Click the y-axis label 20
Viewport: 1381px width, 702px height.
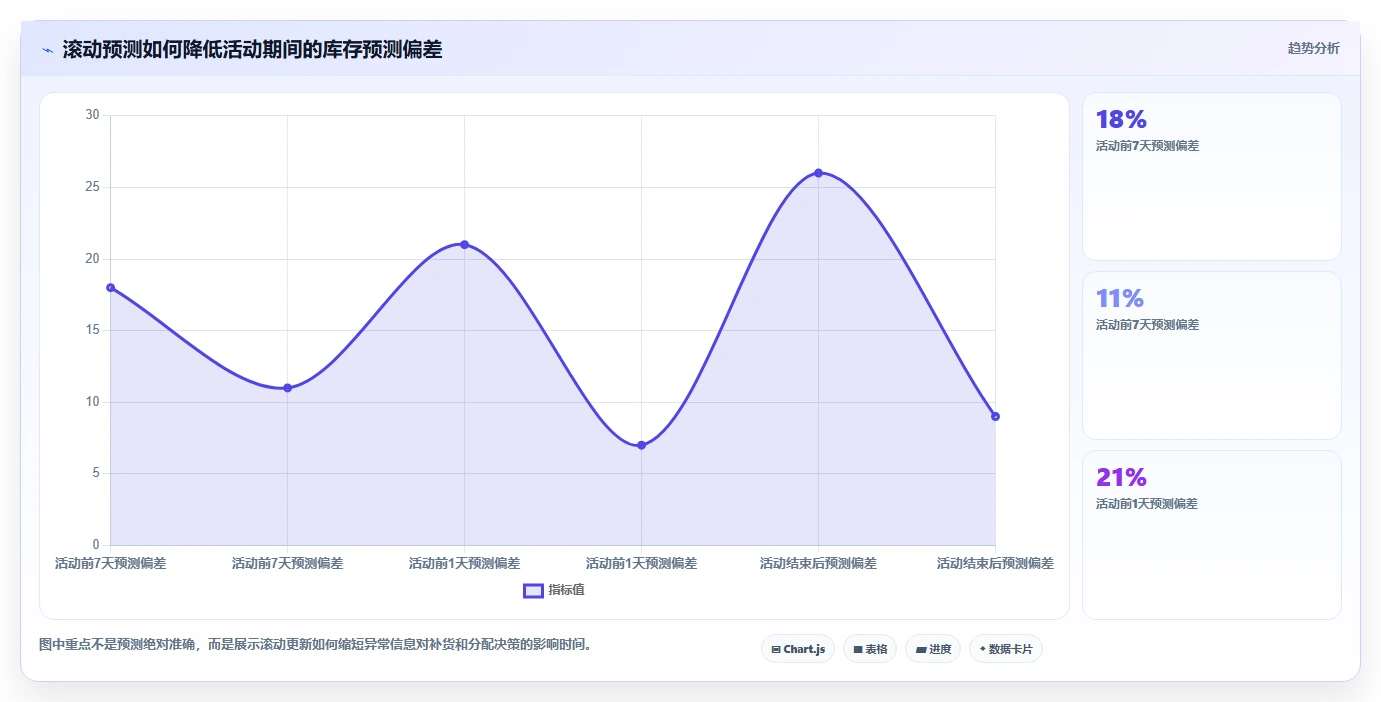tap(92, 259)
